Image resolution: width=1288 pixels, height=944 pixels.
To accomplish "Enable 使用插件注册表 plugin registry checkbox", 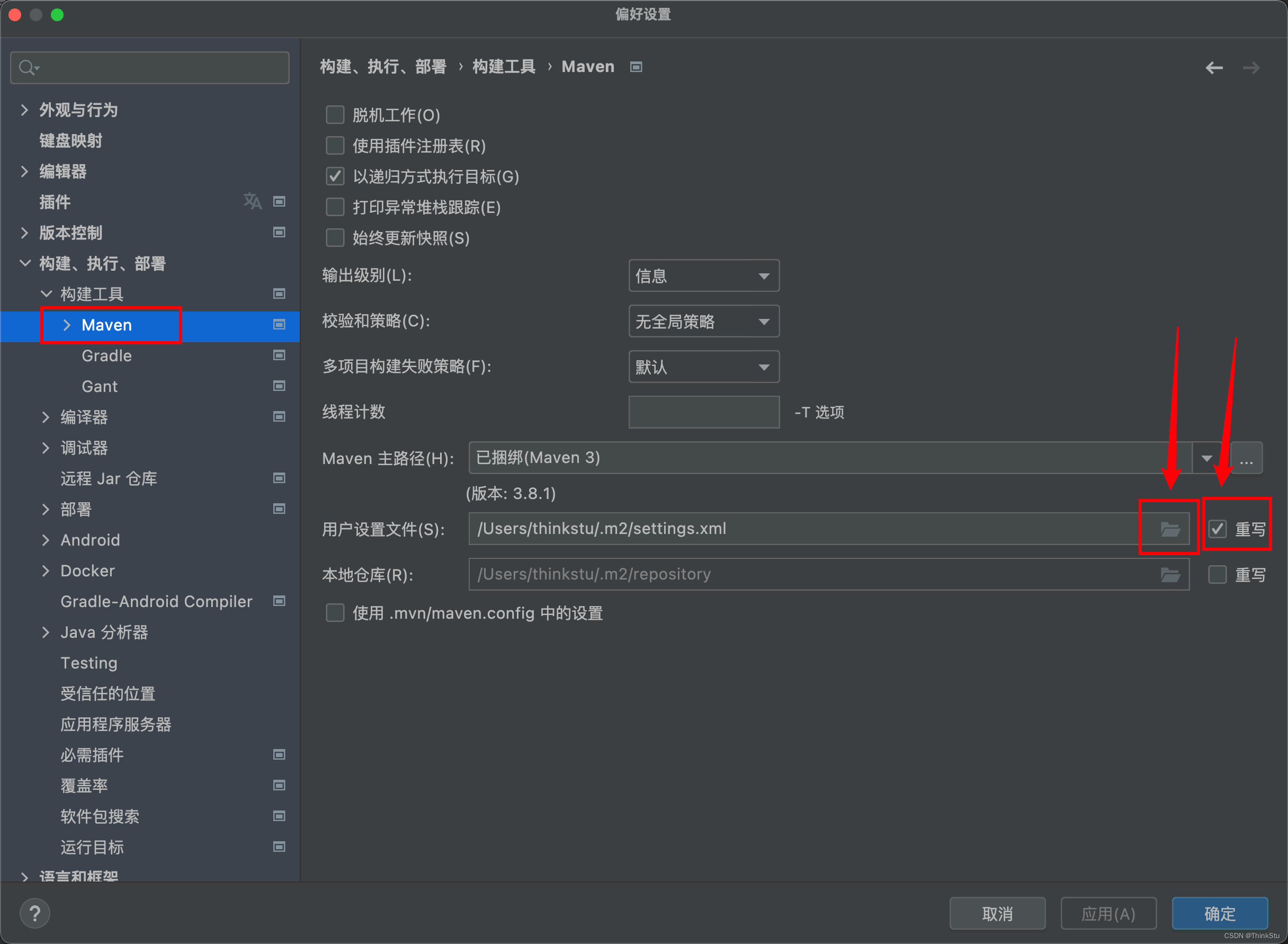I will pyautogui.click(x=335, y=145).
